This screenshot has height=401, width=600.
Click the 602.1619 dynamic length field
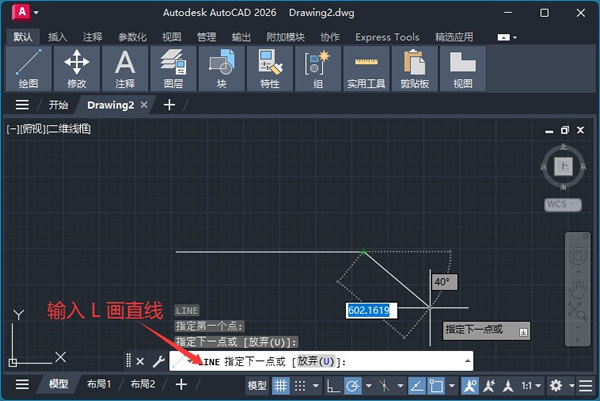click(371, 310)
